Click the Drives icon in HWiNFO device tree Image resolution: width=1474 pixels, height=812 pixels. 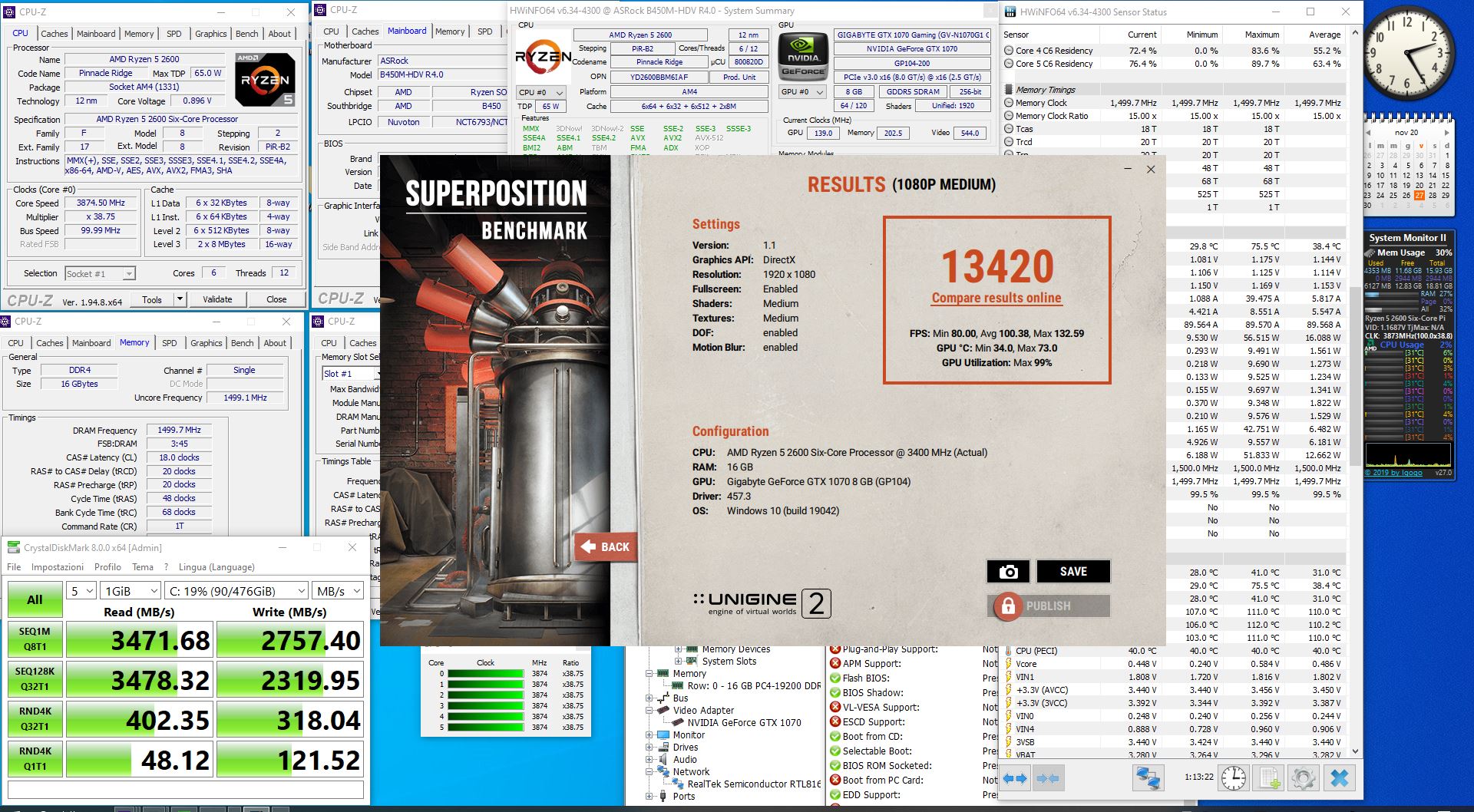pos(663,748)
